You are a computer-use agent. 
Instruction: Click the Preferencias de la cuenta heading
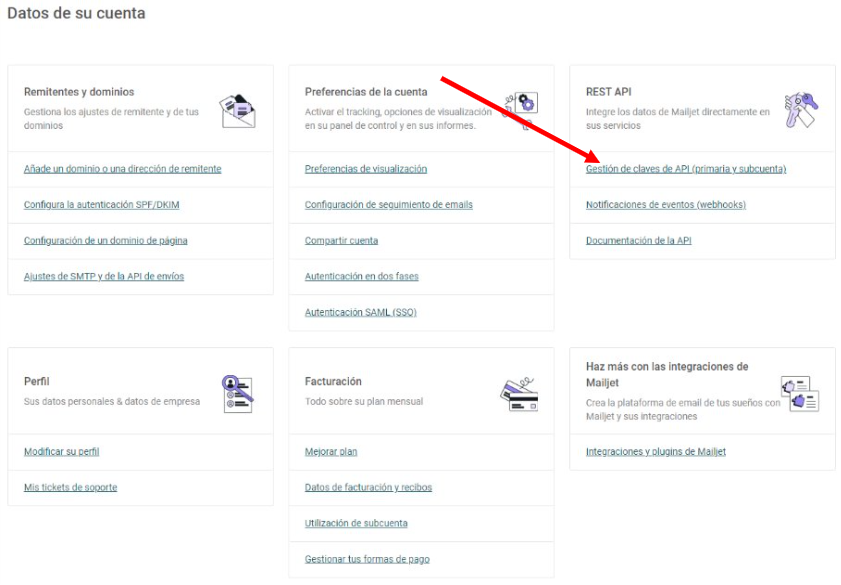[366, 92]
